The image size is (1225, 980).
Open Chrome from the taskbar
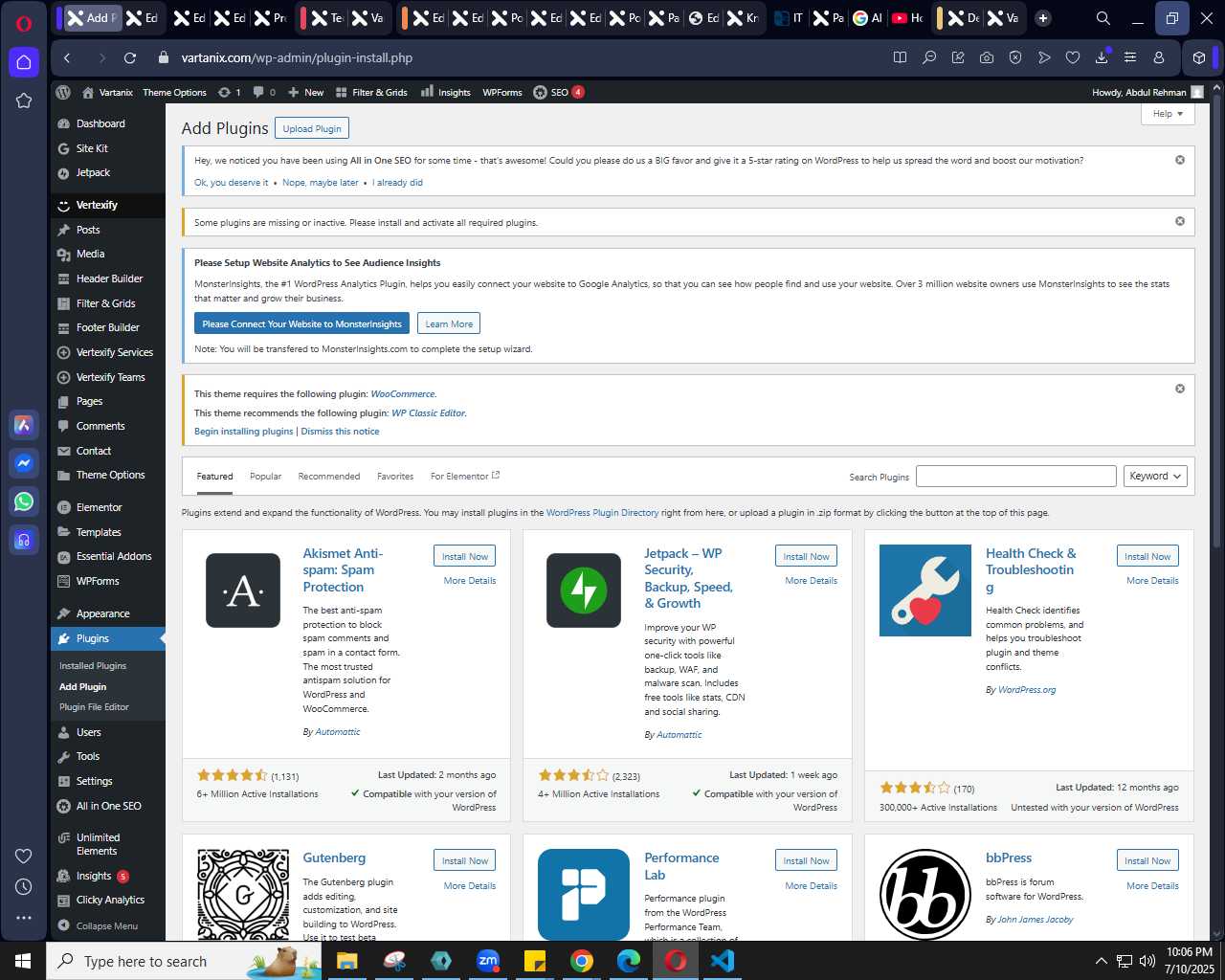pyautogui.click(x=582, y=961)
